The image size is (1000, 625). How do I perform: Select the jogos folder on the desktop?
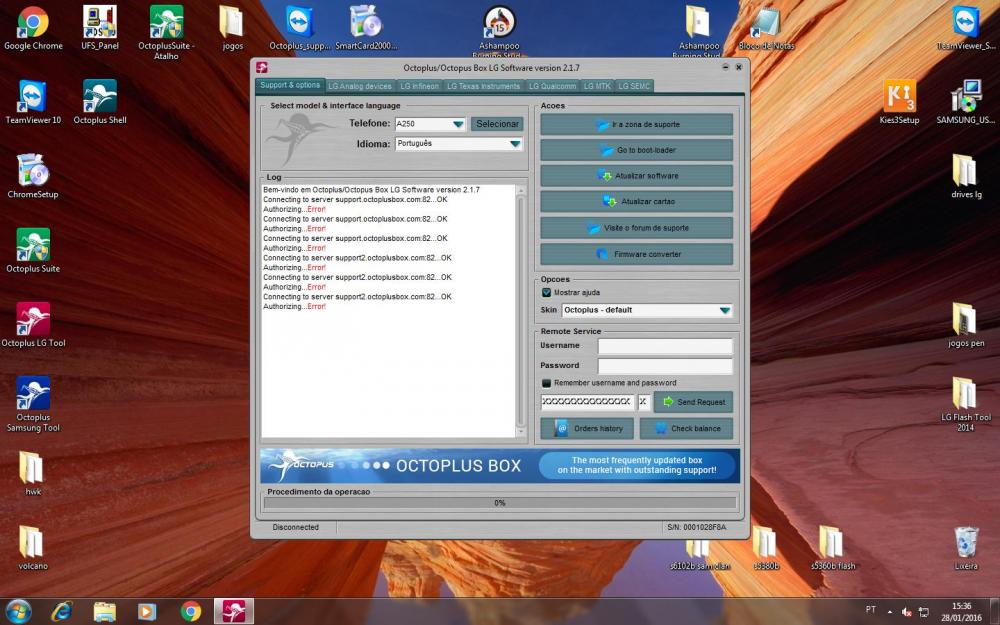pos(232,28)
